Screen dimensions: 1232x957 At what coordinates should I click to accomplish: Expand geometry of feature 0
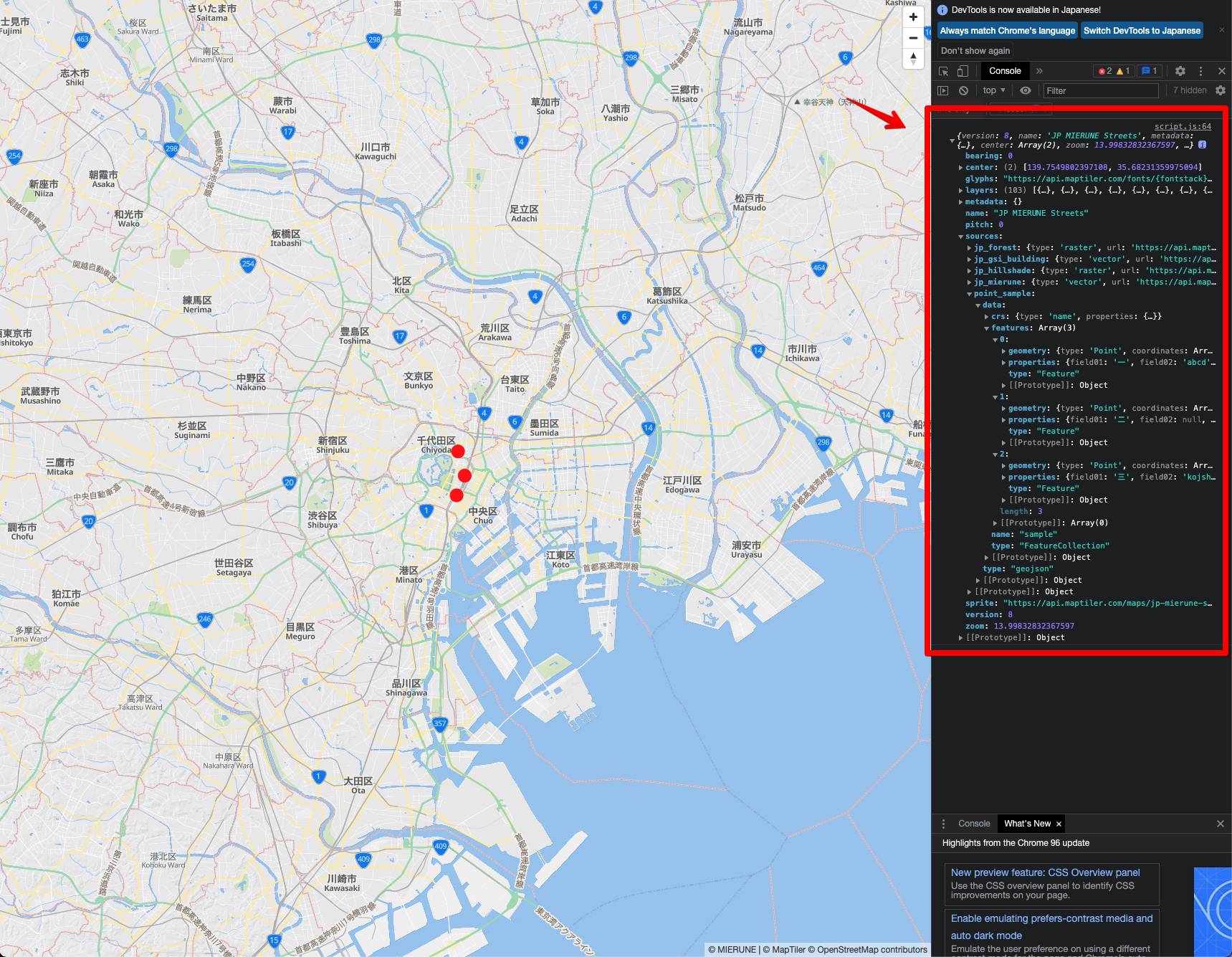[x=1003, y=351]
